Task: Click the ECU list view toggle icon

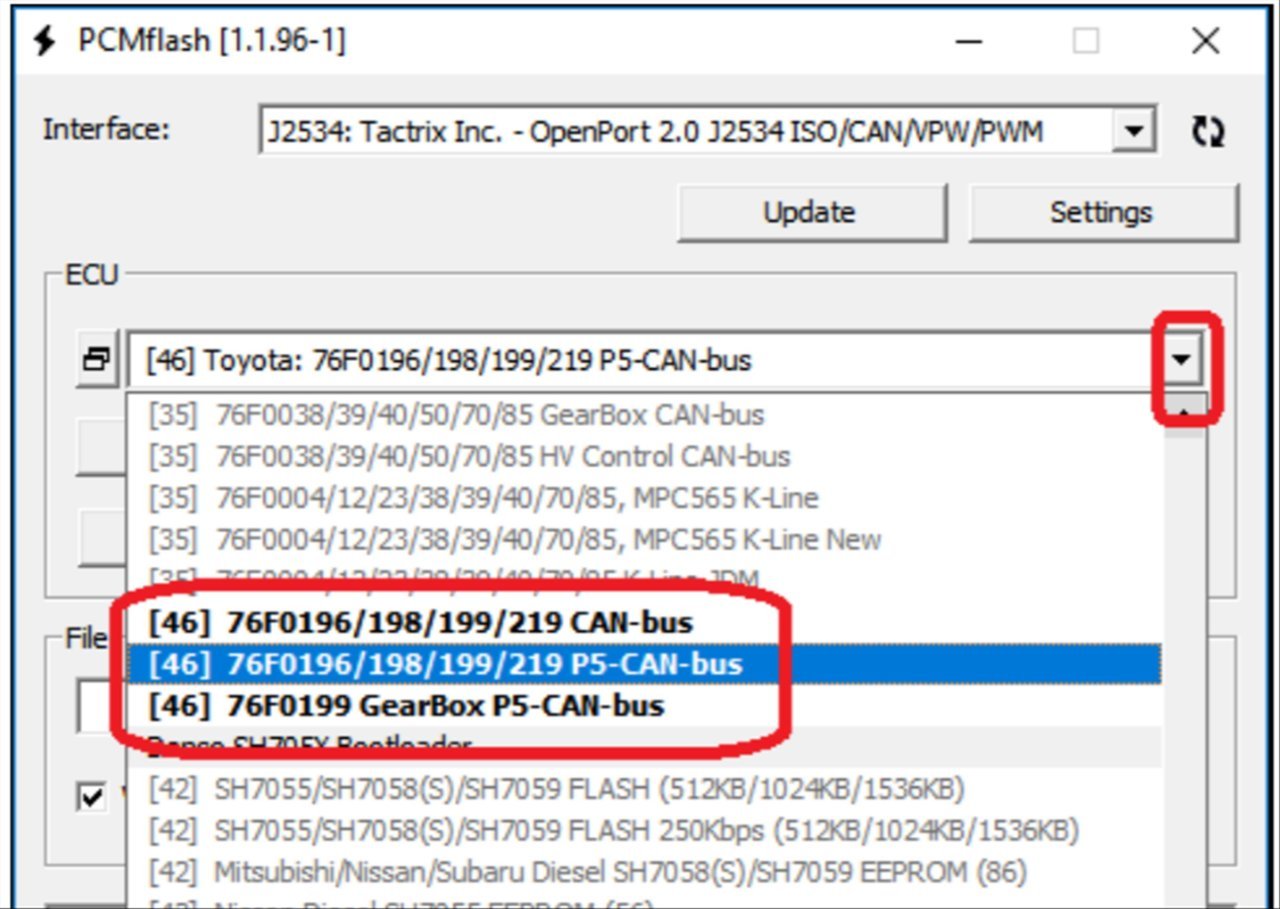Action: [x=97, y=359]
